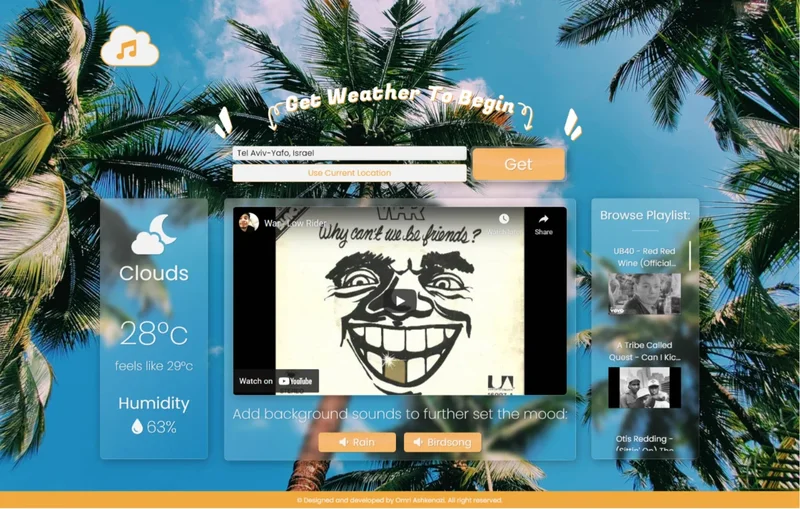The width and height of the screenshot is (800, 509).
Task: Click Use Current Location button
Action: point(349,173)
